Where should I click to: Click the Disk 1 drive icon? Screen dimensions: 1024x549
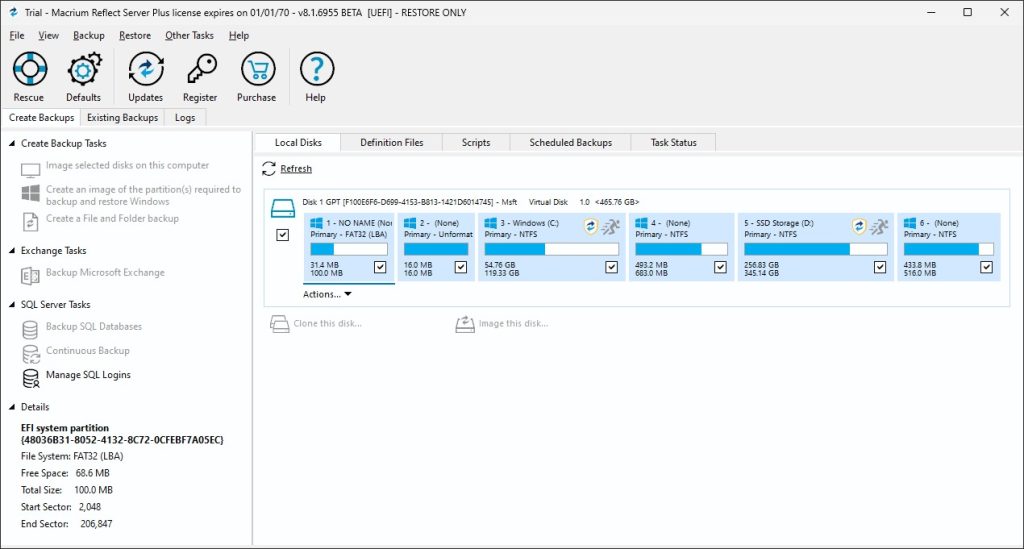tap(283, 209)
